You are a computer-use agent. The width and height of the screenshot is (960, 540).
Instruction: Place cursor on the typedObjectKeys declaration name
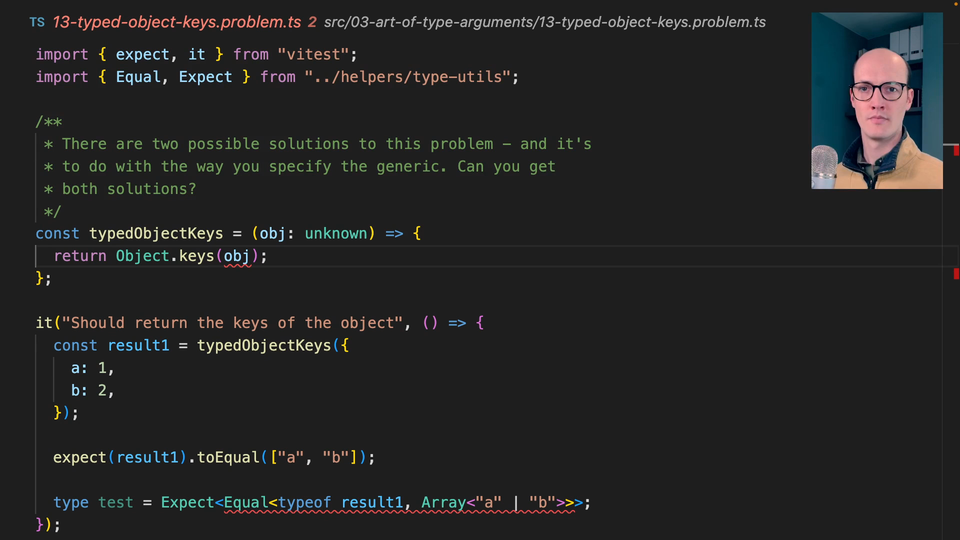click(x=155, y=233)
